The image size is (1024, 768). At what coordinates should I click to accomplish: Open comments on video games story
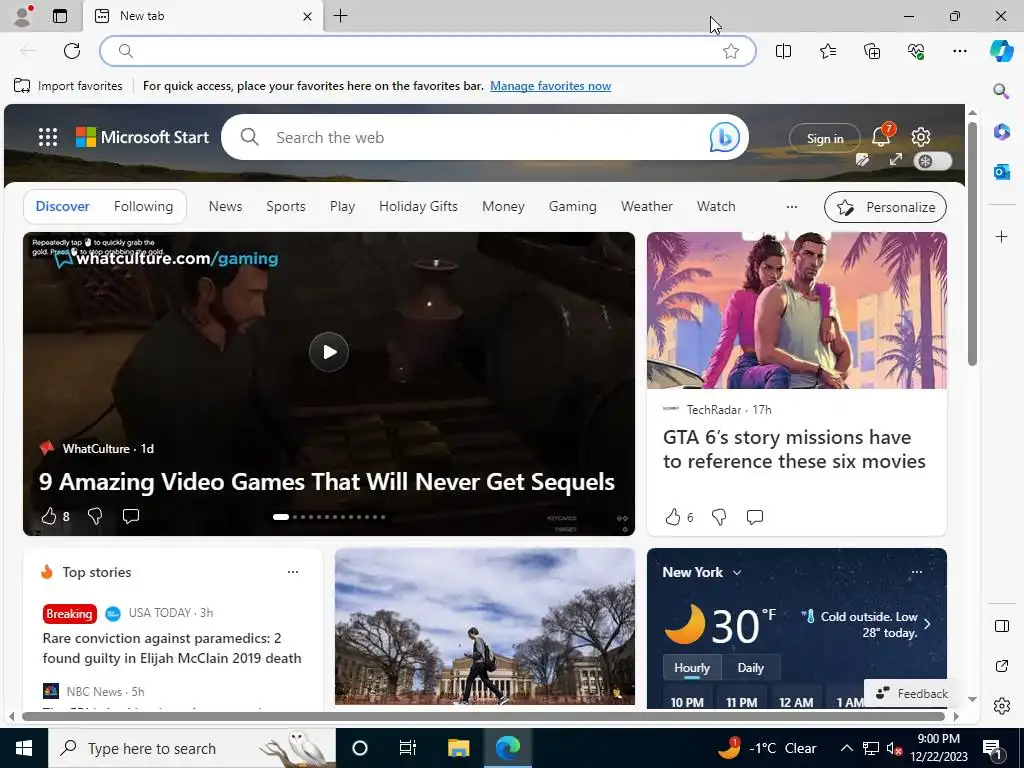pos(131,517)
